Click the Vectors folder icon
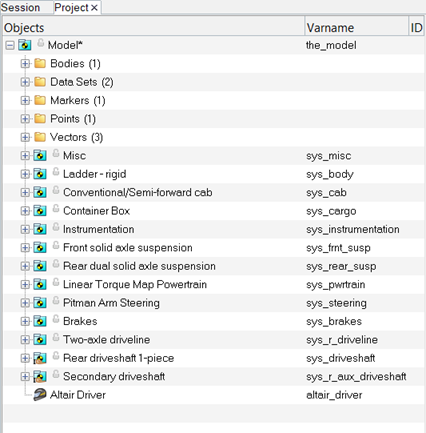426x433 pixels. (x=40, y=137)
